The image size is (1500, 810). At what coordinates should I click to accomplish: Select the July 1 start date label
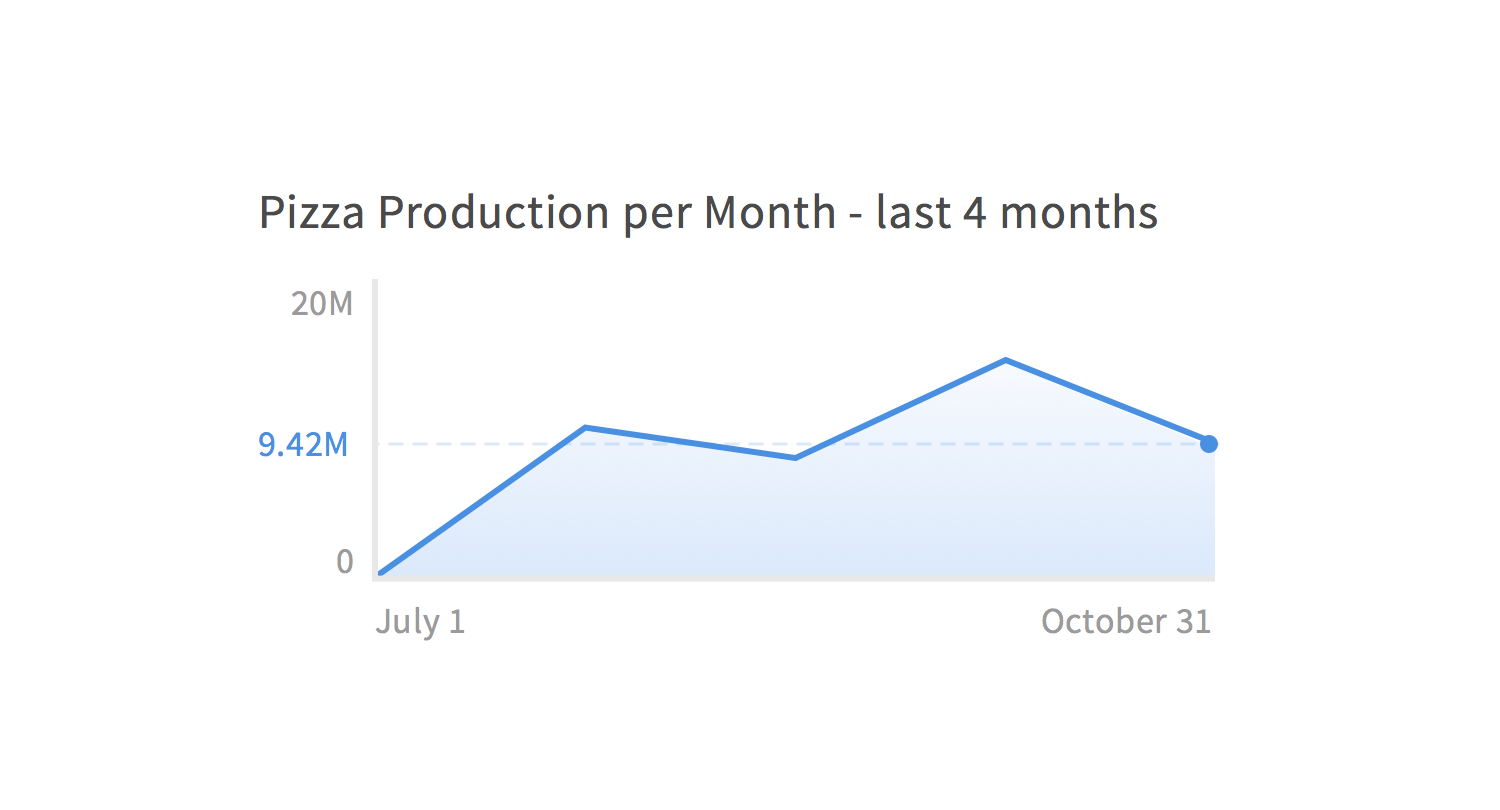click(x=420, y=621)
